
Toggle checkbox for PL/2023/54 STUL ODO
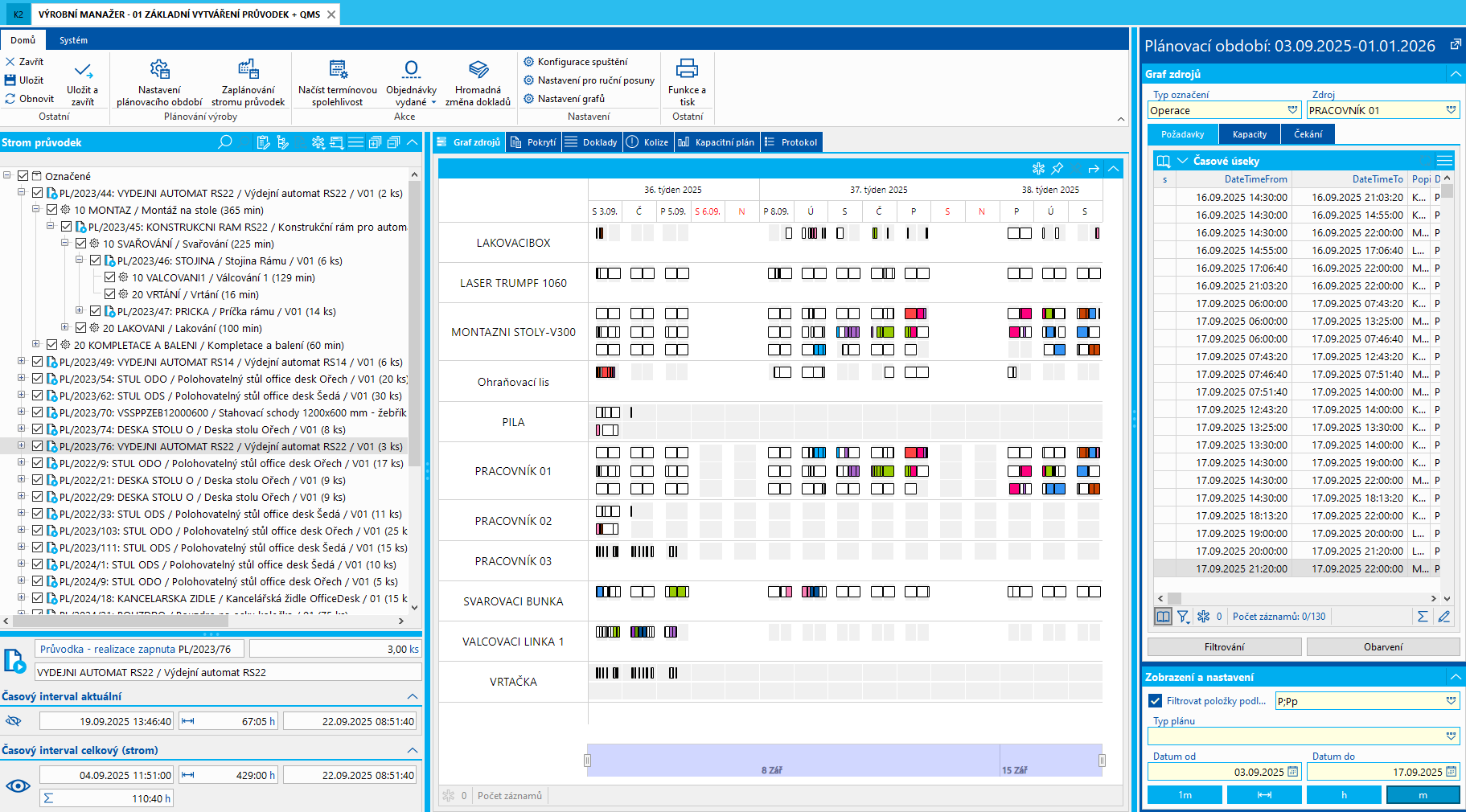(x=37, y=379)
